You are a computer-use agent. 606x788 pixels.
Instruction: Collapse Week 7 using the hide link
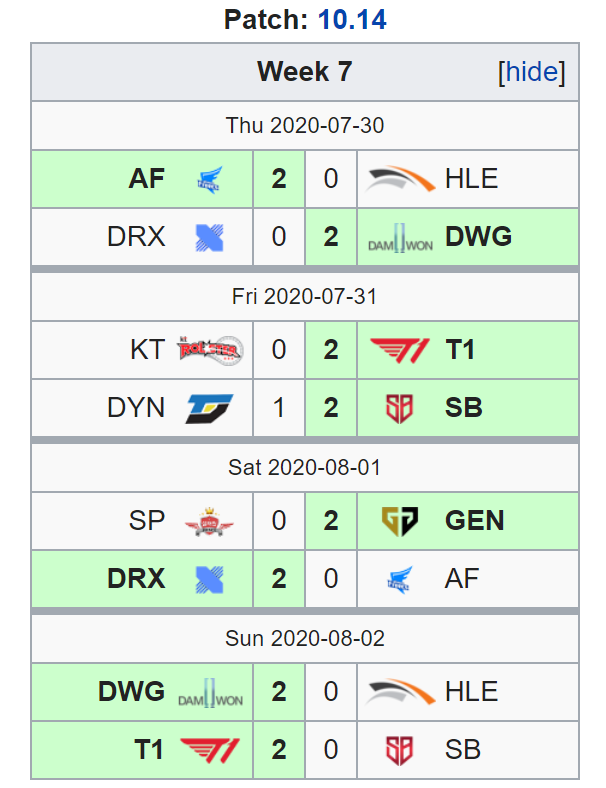(x=532, y=72)
